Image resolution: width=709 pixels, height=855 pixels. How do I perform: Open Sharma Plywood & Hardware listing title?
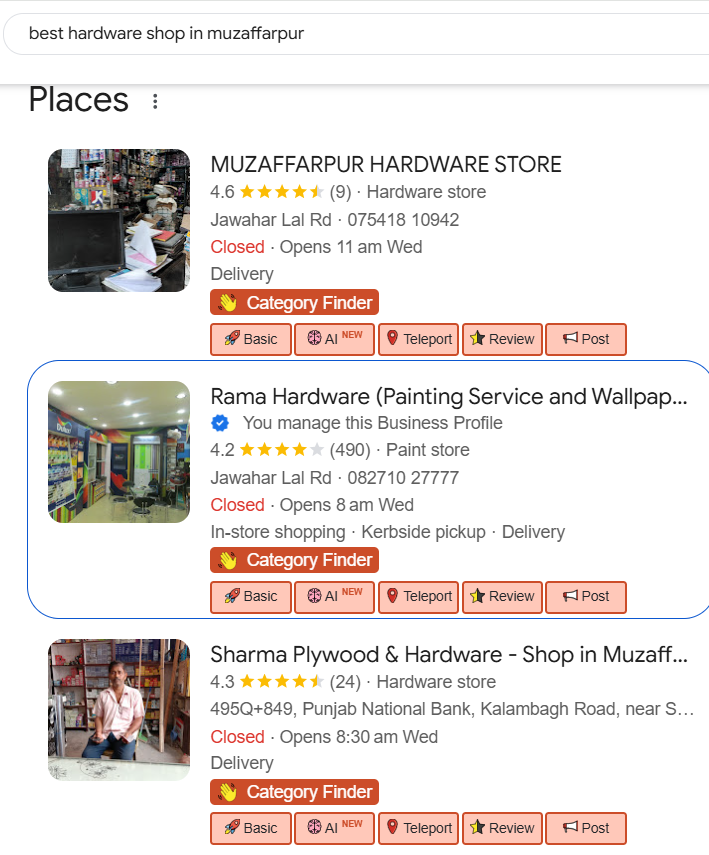click(x=449, y=654)
